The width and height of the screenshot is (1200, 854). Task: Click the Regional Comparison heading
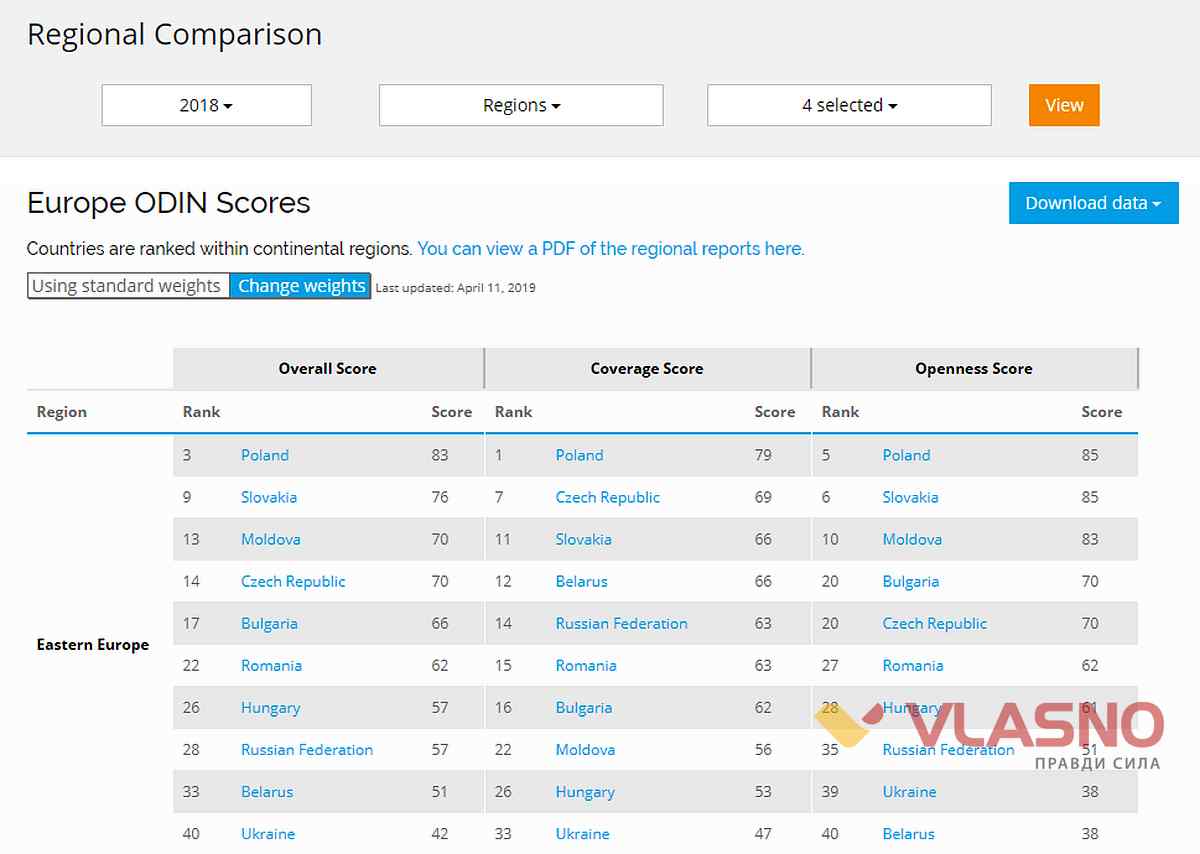[x=175, y=34]
